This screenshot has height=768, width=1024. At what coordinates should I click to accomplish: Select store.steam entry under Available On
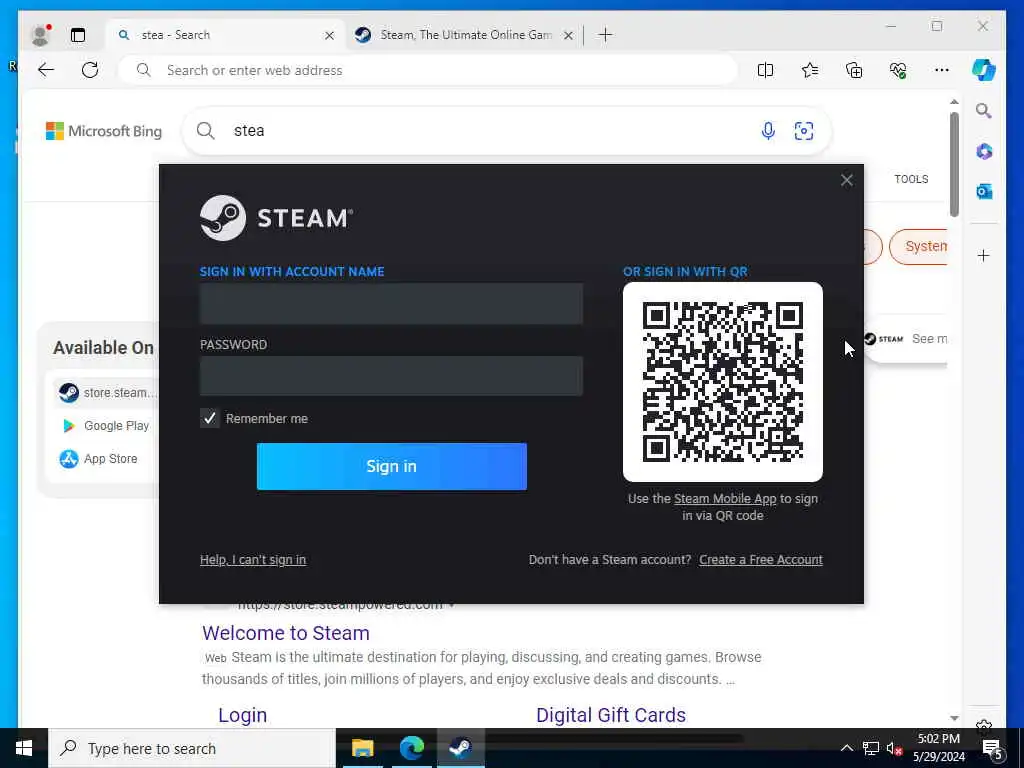(x=107, y=392)
